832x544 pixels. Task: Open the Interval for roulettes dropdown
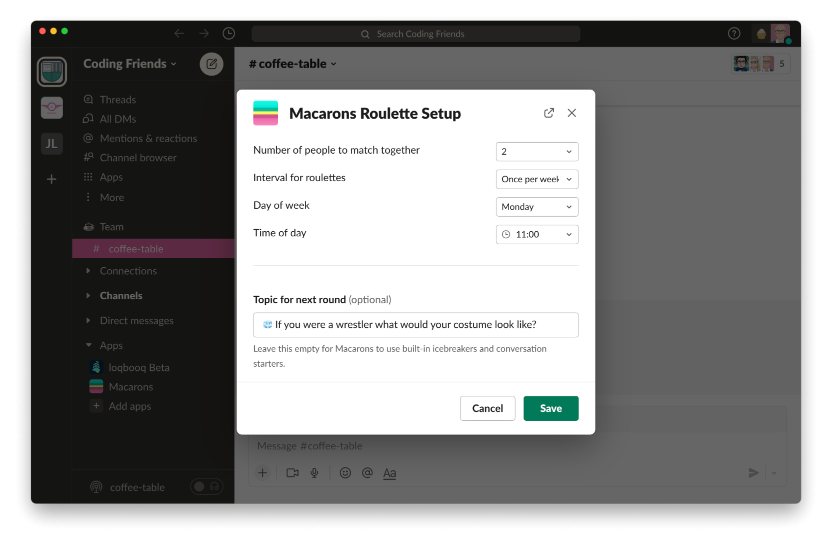(x=537, y=179)
